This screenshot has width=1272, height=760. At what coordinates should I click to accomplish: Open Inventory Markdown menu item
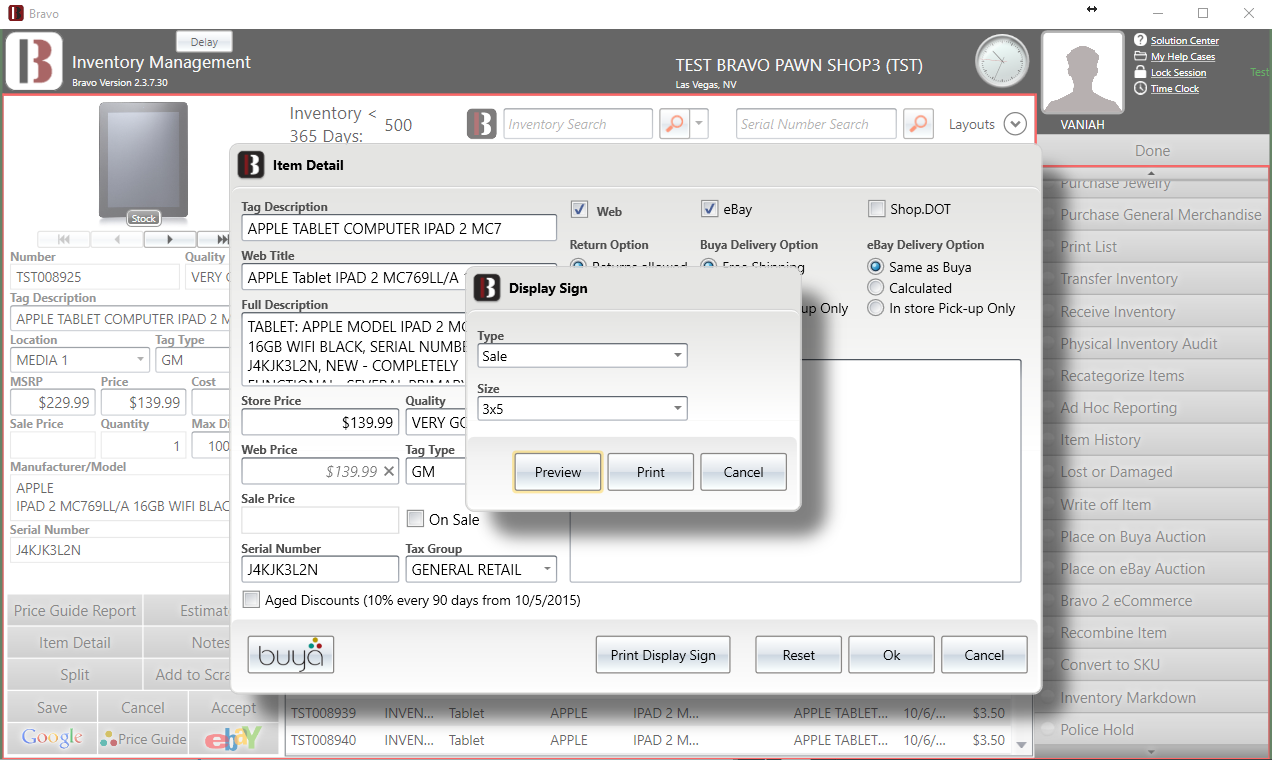click(1154, 698)
